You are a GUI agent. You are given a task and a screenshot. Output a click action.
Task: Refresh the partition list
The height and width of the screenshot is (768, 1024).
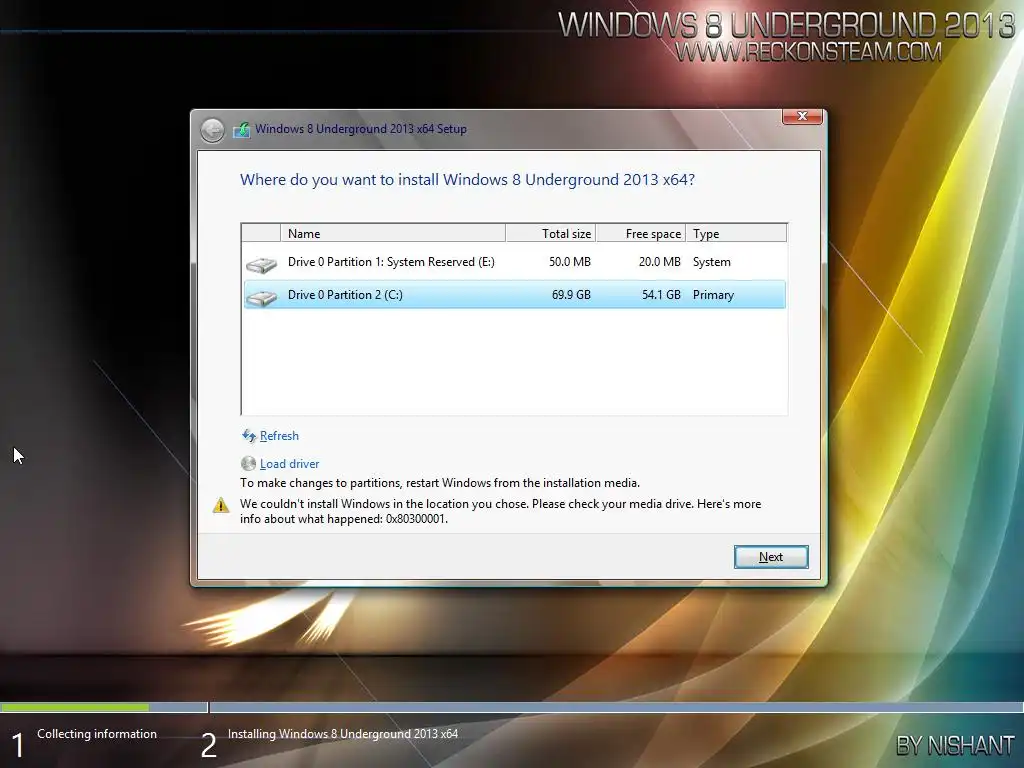[279, 436]
